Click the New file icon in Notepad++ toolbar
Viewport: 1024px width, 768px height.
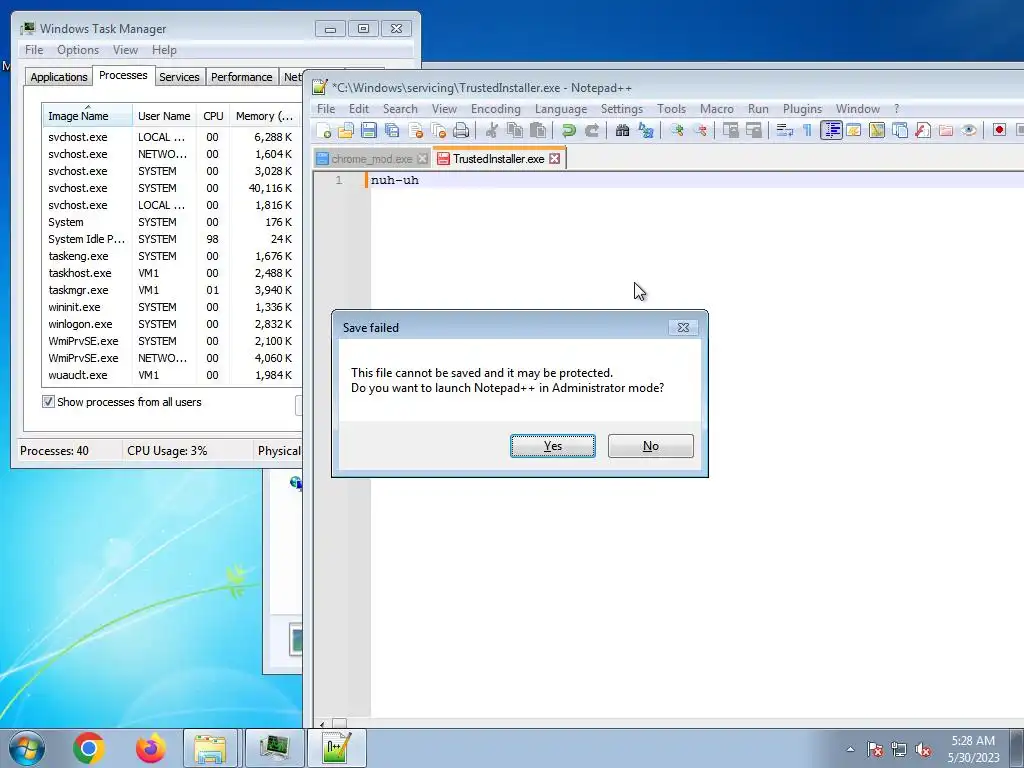pos(323,131)
